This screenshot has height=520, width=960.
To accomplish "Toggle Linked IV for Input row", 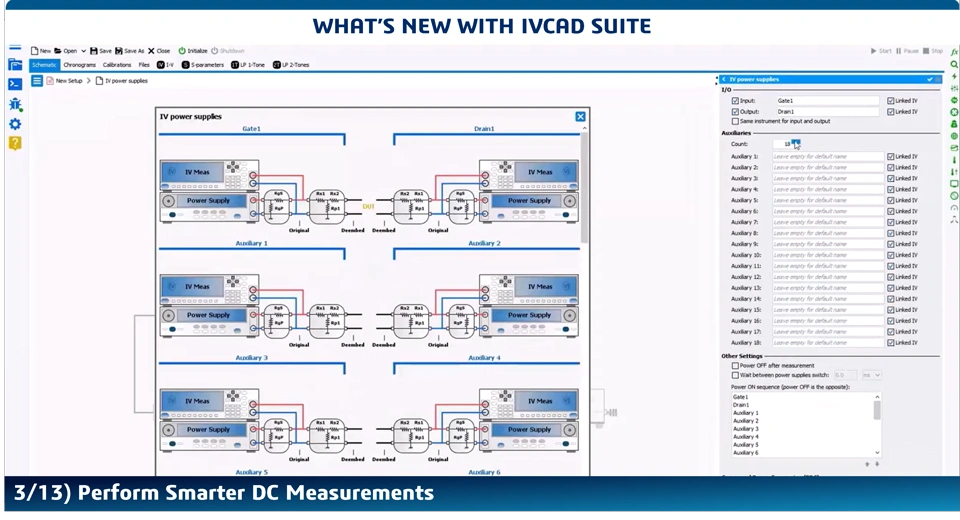I will pyautogui.click(x=891, y=100).
